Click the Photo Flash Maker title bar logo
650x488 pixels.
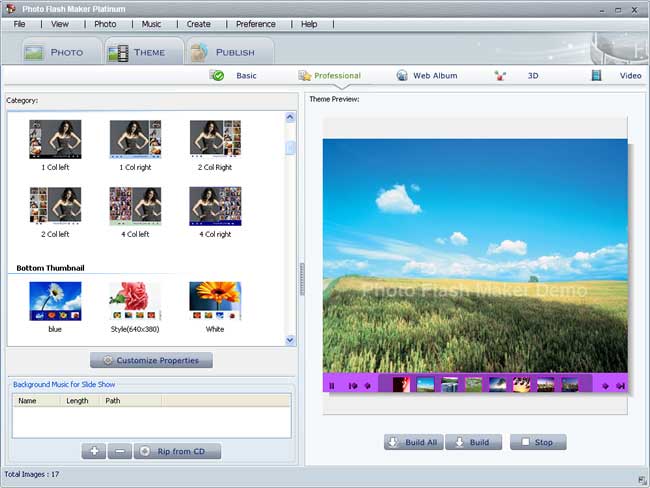pyautogui.click(x=11, y=8)
